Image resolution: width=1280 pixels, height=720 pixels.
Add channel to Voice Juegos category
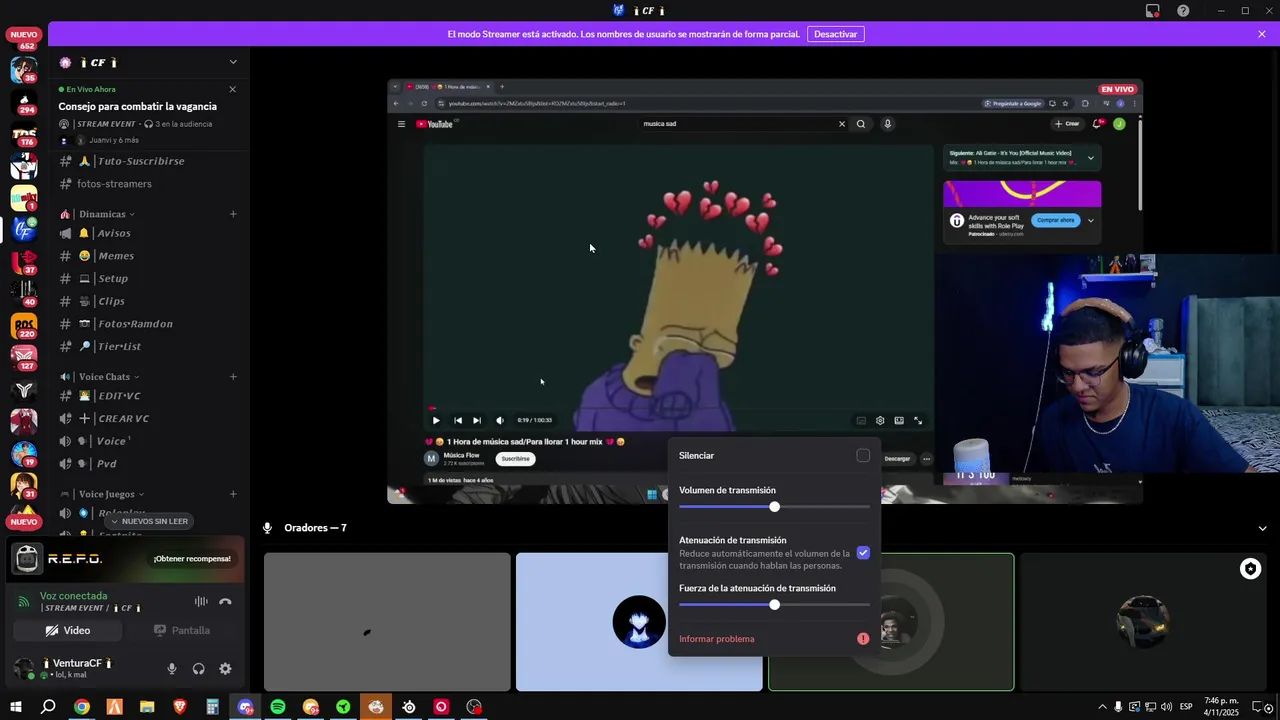point(233,494)
